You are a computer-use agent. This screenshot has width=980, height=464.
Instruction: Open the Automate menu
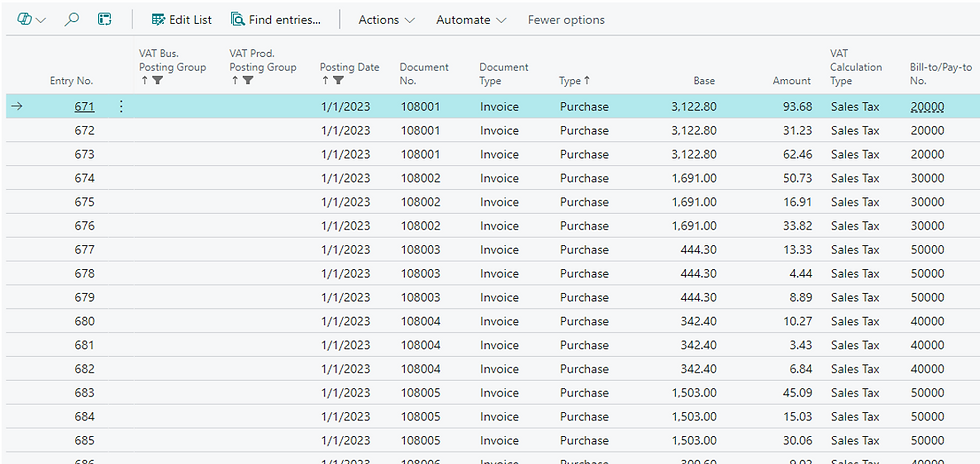pyautogui.click(x=471, y=20)
